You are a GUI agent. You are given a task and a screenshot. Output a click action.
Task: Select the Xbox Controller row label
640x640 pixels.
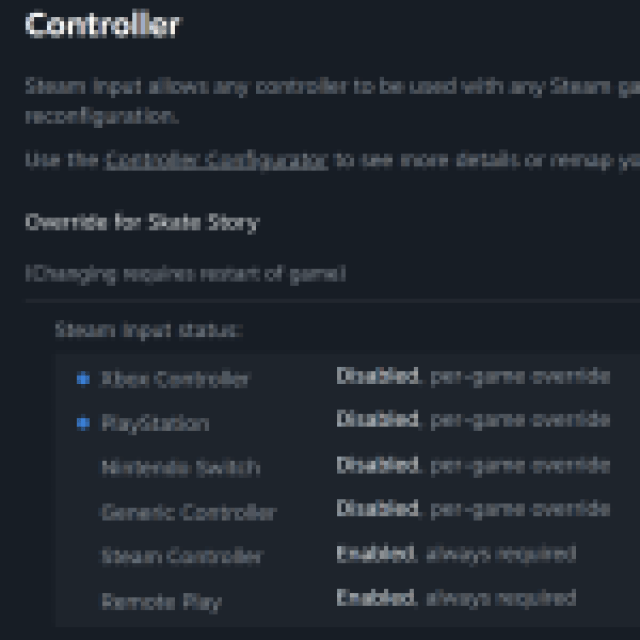pos(175,379)
